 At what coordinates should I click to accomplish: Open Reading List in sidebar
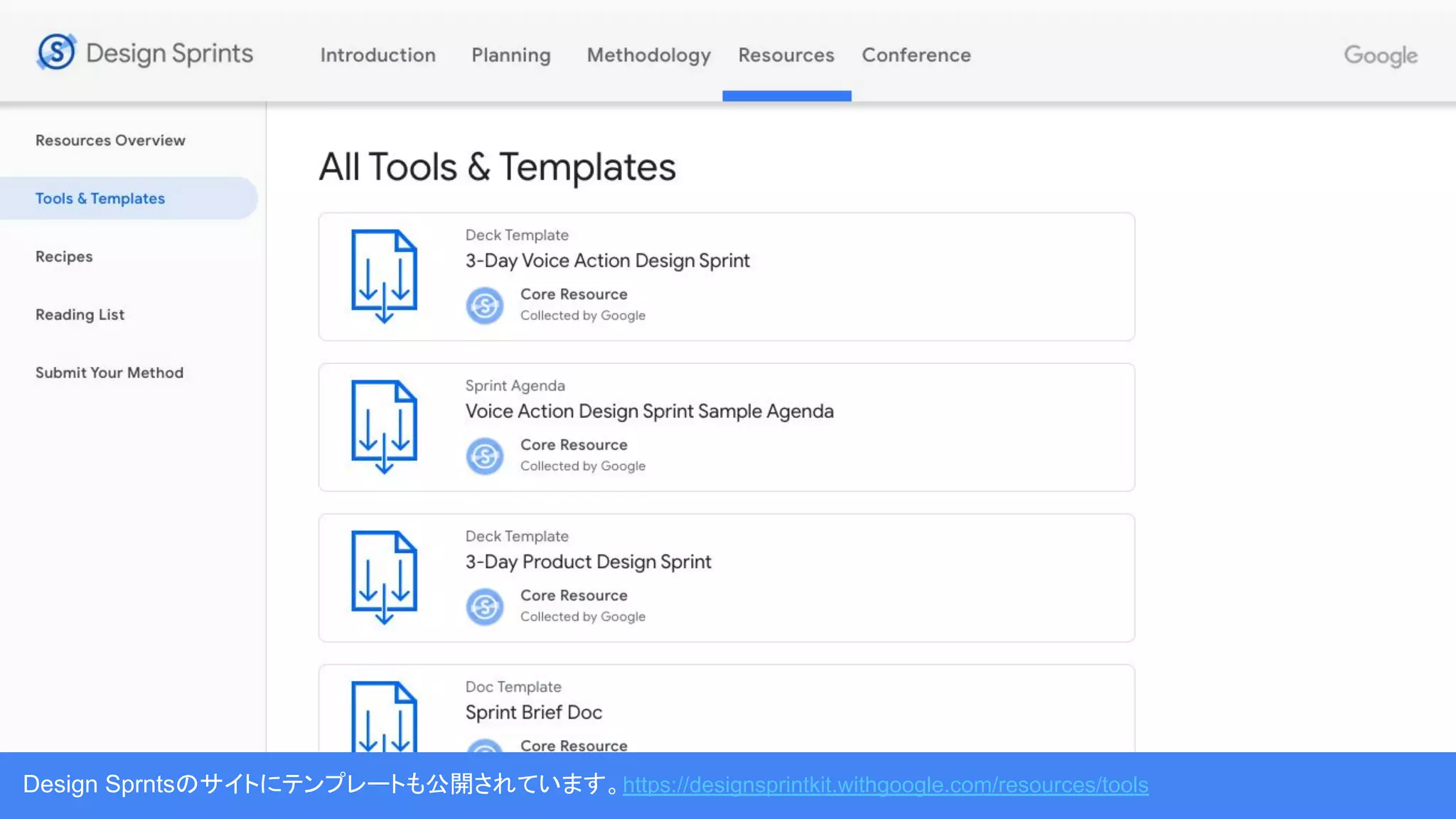80,314
